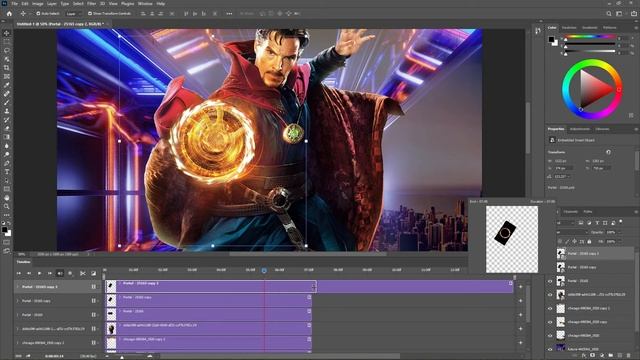
Task: Click the create new layer icon
Action: (x=620, y=356)
